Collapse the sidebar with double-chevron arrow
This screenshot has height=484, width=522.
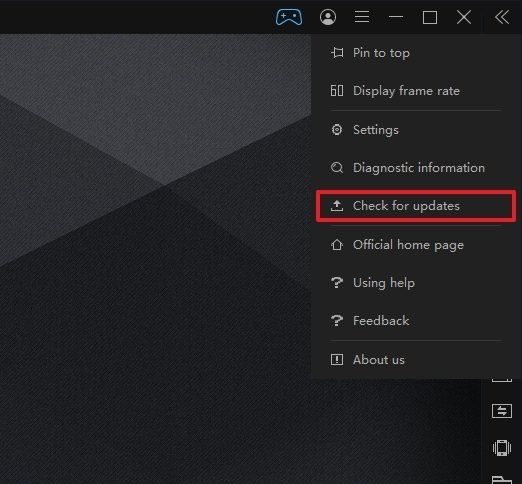(502, 17)
